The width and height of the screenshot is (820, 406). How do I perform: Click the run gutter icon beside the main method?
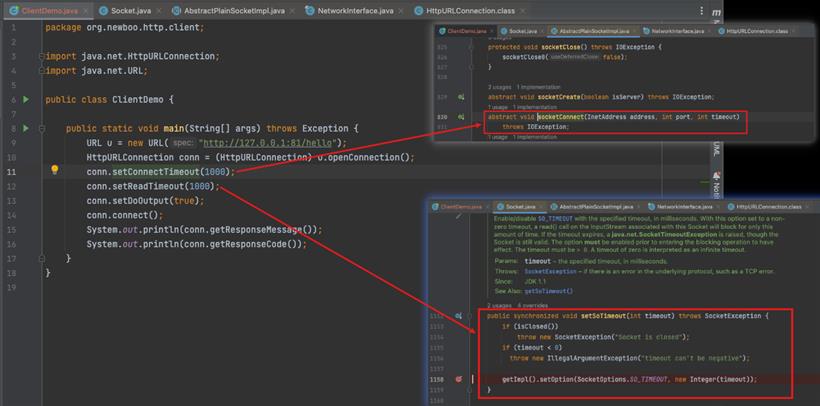[26, 128]
